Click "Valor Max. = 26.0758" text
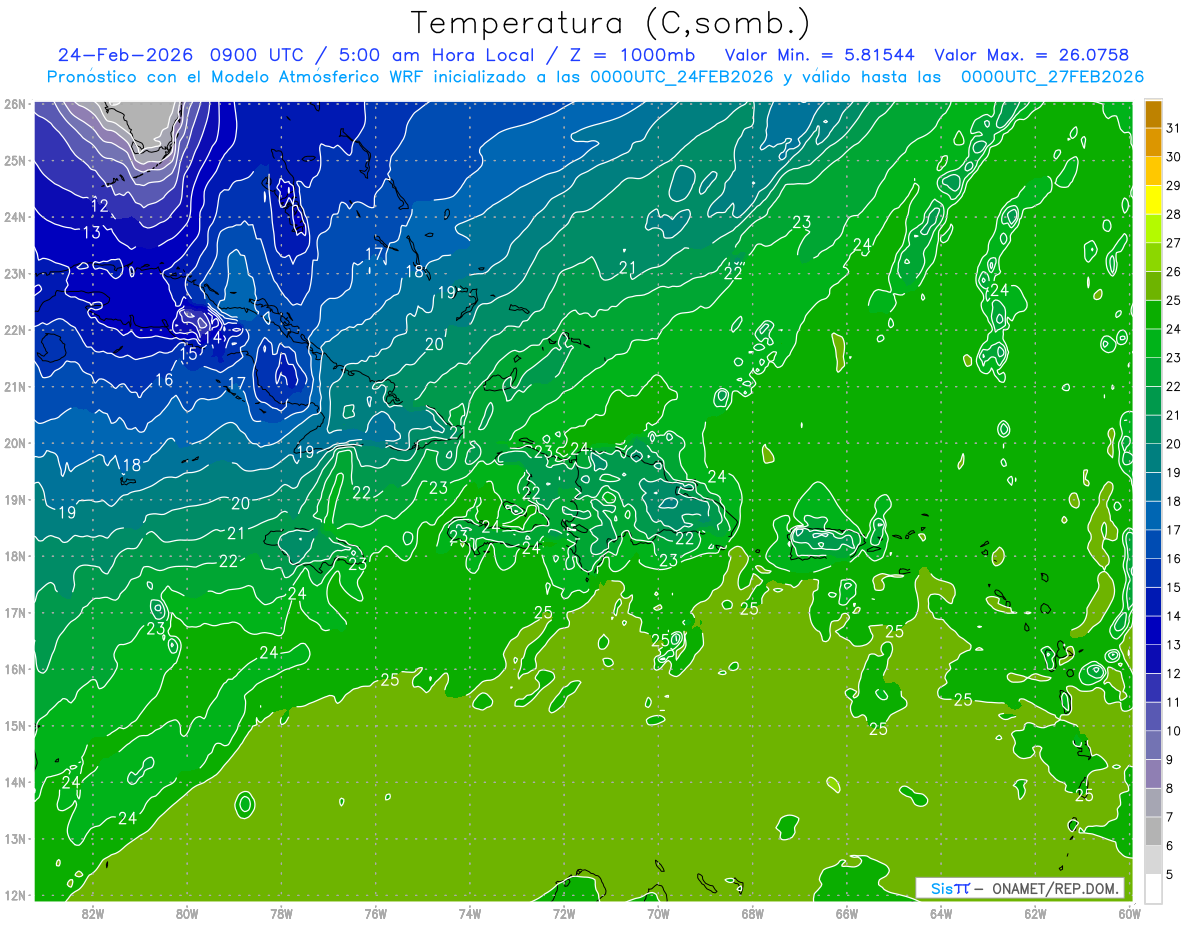Screen dimensions: 1200x927 click(x=1032, y=54)
